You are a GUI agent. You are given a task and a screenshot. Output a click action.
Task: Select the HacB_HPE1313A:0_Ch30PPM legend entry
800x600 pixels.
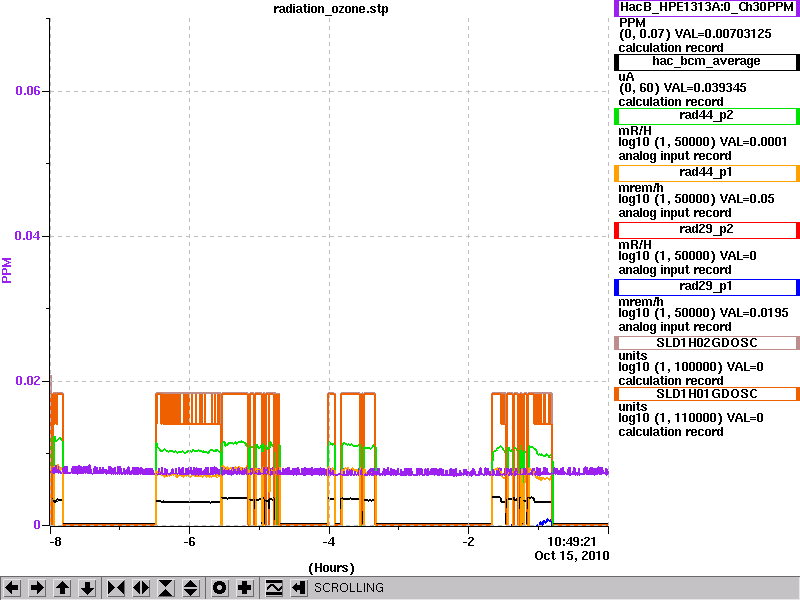coord(707,8)
